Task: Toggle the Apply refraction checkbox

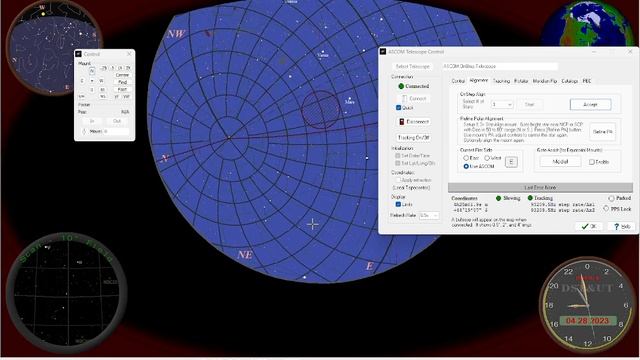Action: pyautogui.click(x=398, y=180)
